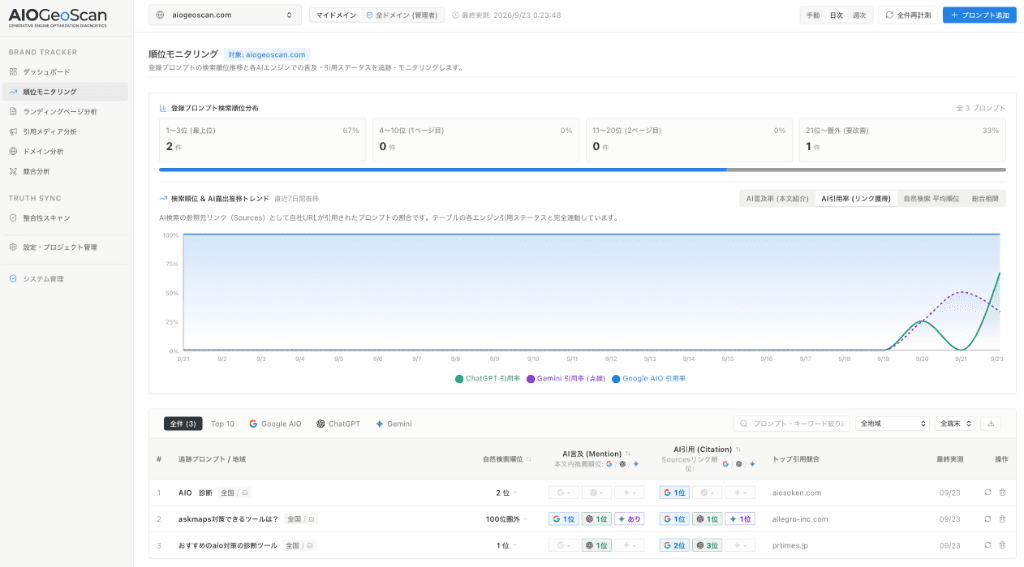The image size is (1024, 567).
Task: Open the 全地域 region dropdown
Action: click(x=892, y=423)
